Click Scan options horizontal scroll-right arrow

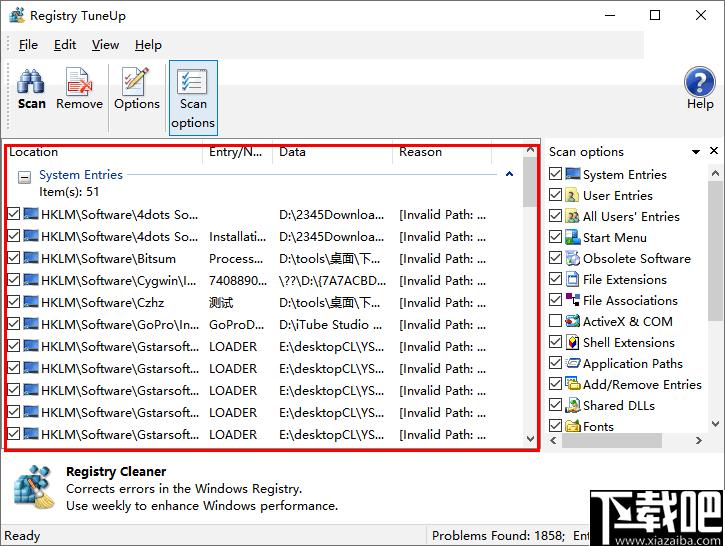699,441
